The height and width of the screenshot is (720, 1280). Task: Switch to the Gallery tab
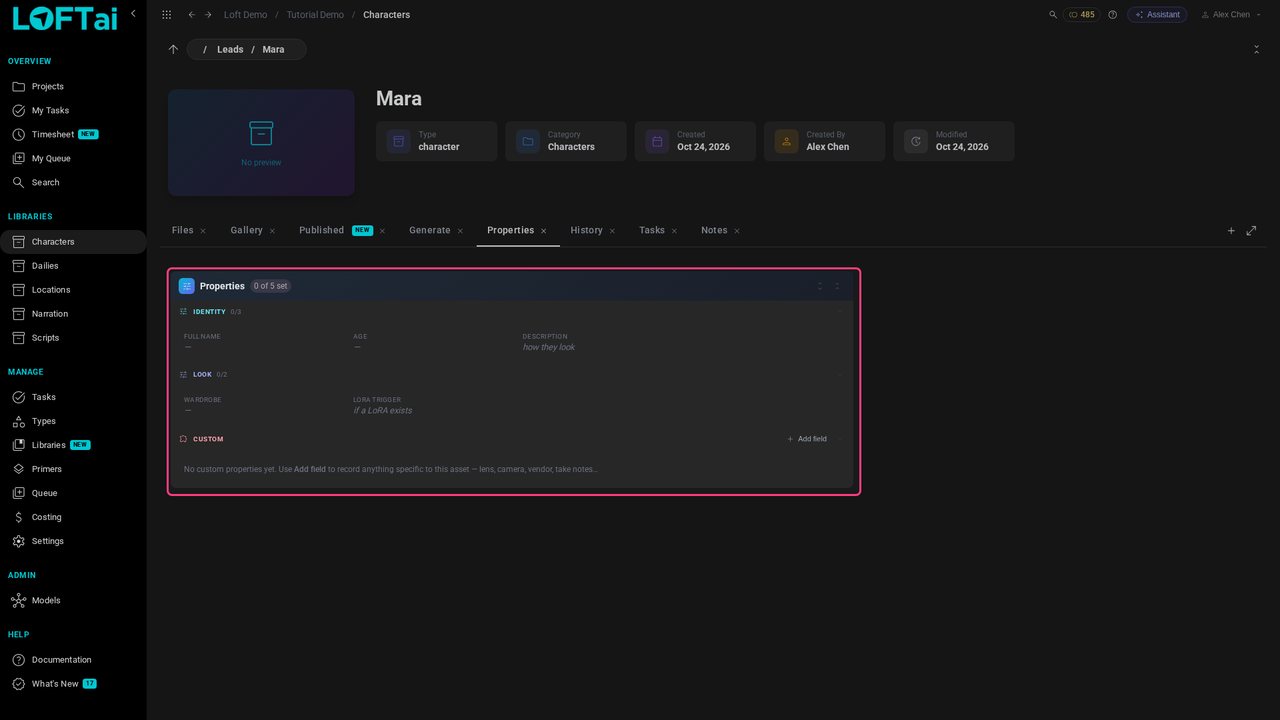pyautogui.click(x=247, y=231)
